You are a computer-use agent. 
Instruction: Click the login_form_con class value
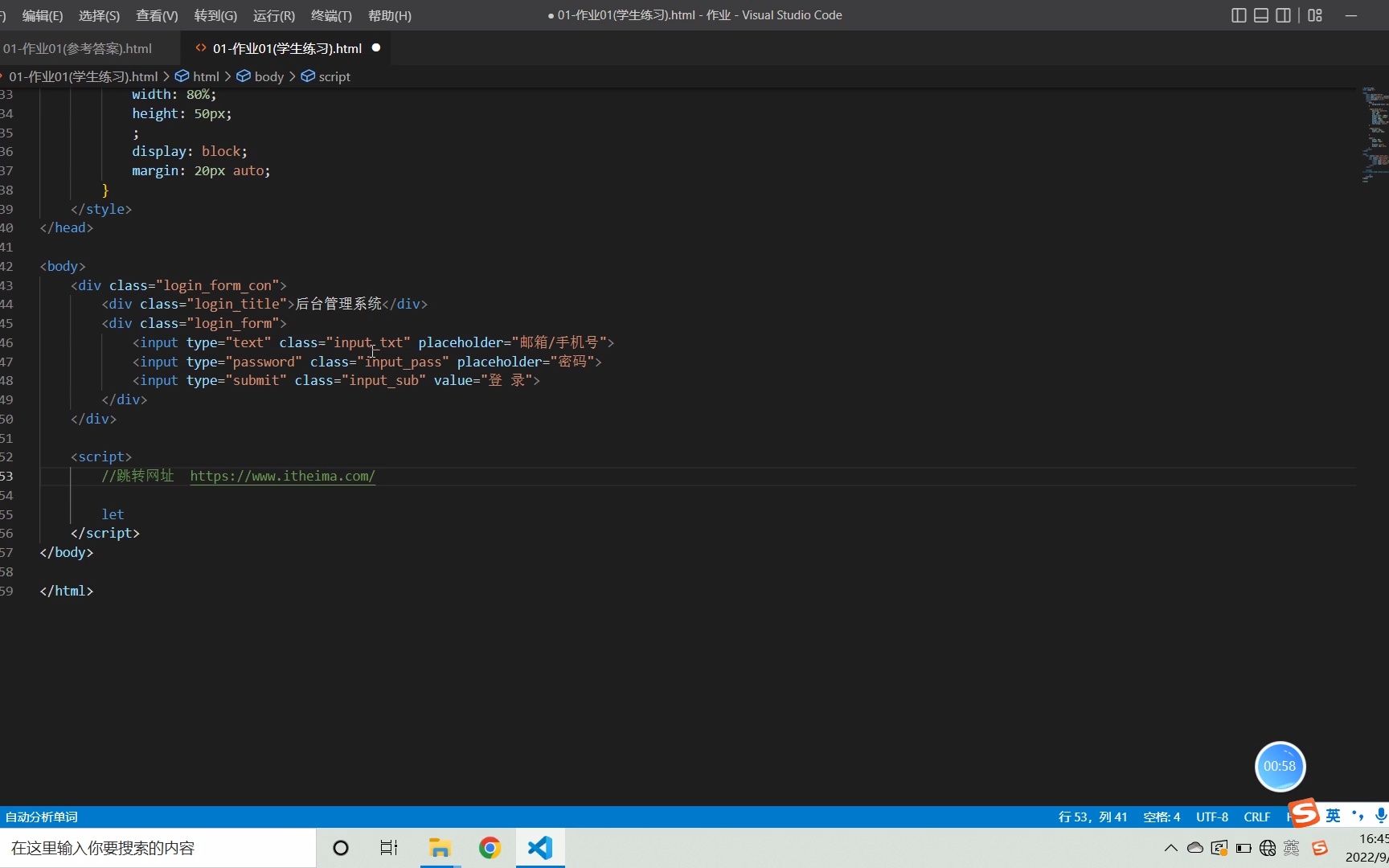tap(217, 285)
